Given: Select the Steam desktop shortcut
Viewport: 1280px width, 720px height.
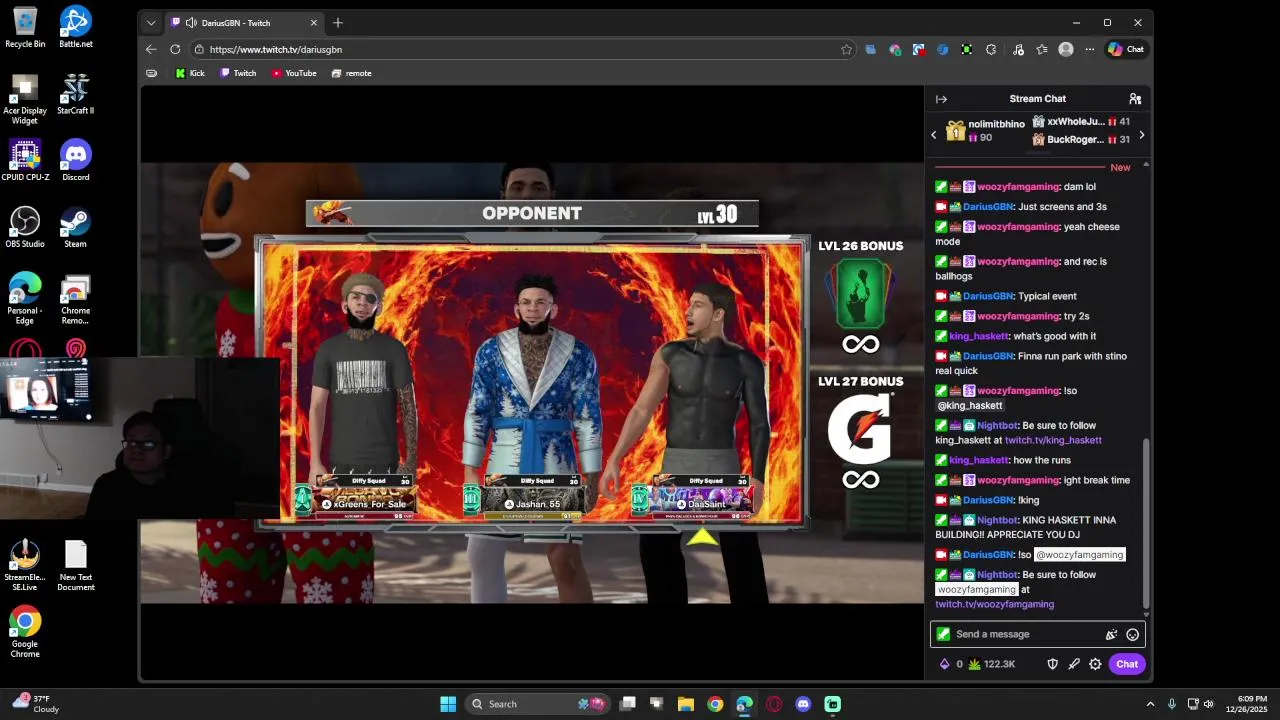Looking at the screenshot, I should point(75,227).
